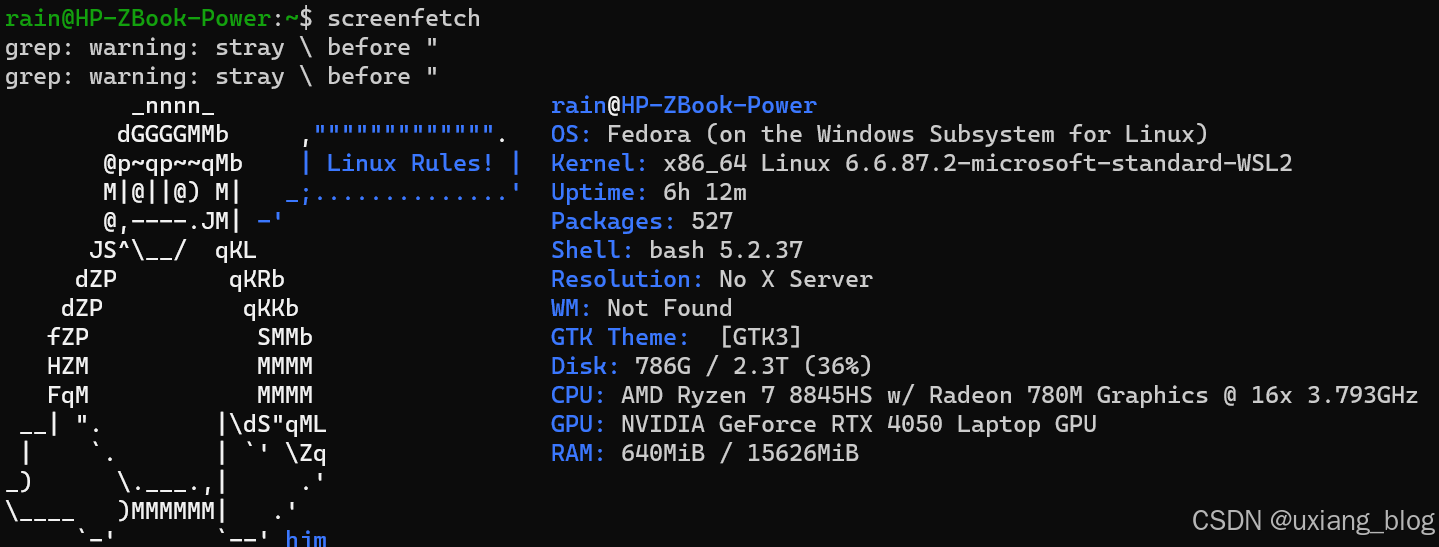Select the prompt 'rain@HP-ZBook-Power' at top
The image size is (1439, 547).
[x=138, y=18]
